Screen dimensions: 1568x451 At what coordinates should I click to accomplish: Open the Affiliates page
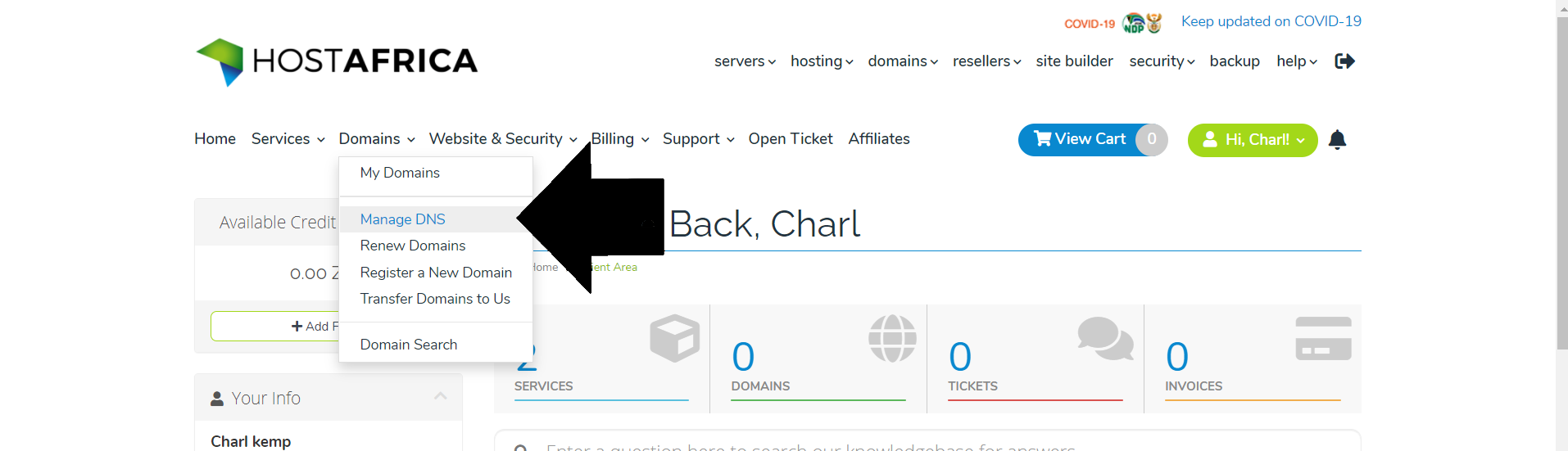(878, 139)
